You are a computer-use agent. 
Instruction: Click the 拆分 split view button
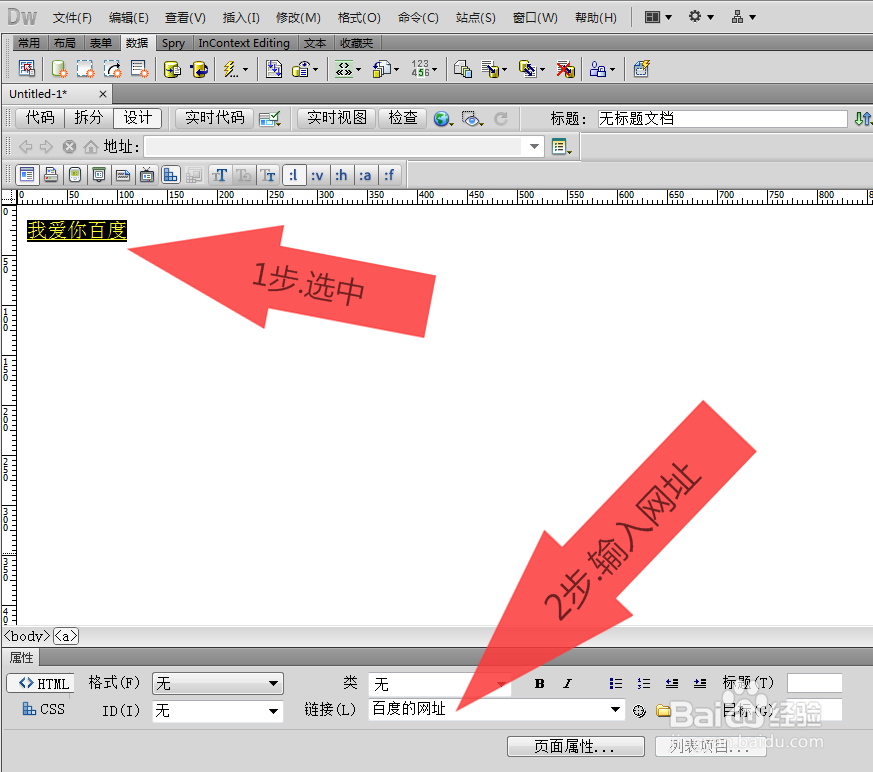(x=89, y=118)
